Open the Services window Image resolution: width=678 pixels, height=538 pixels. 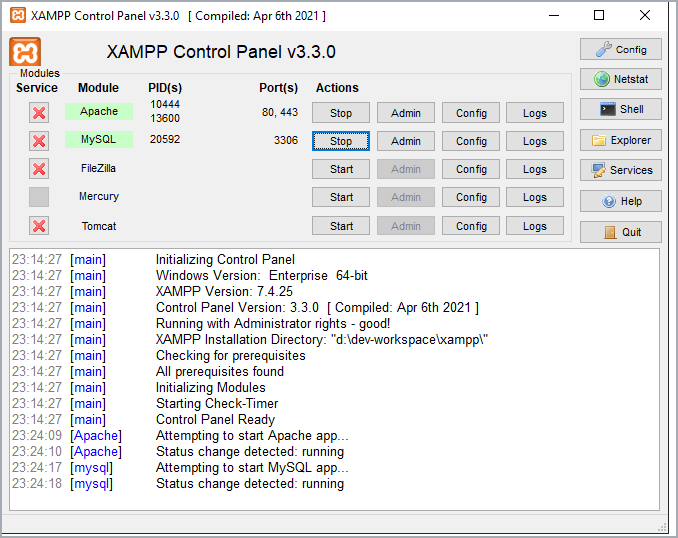[x=620, y=170]
